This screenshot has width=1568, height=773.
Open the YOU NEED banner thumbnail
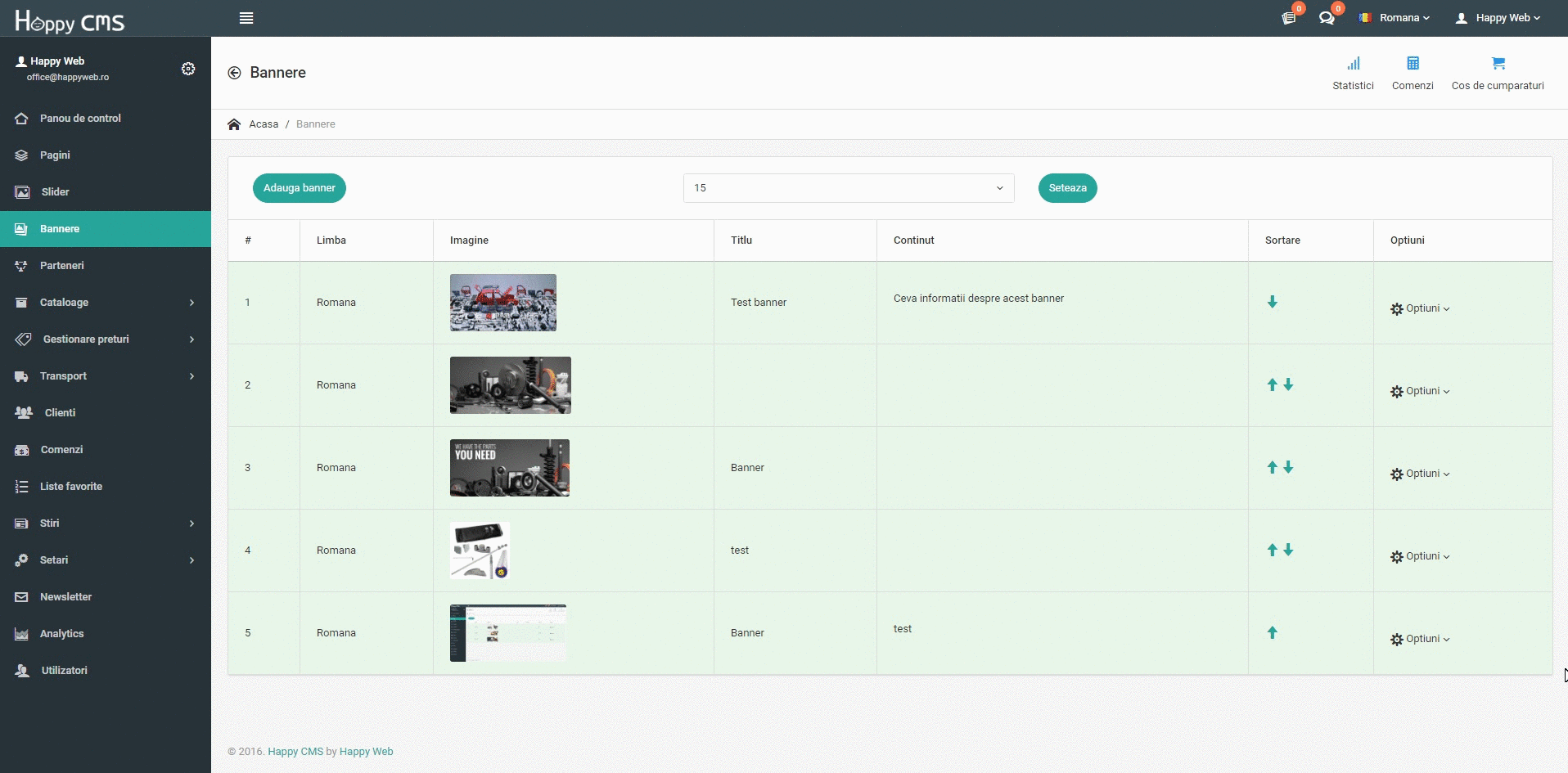[x=510, y=468]
